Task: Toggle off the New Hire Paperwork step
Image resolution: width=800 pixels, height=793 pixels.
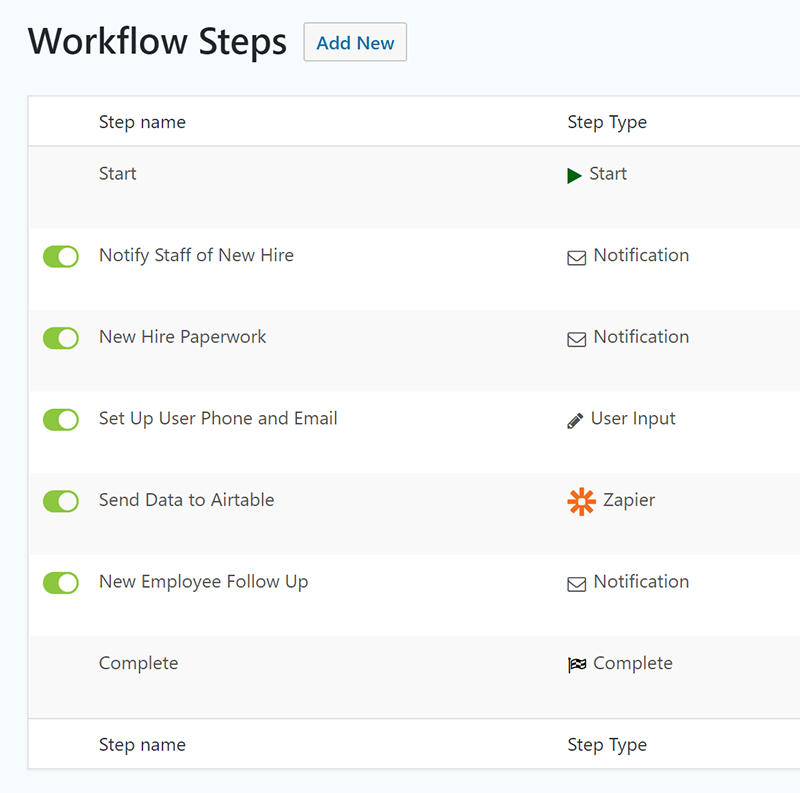Action: [61, 338]
